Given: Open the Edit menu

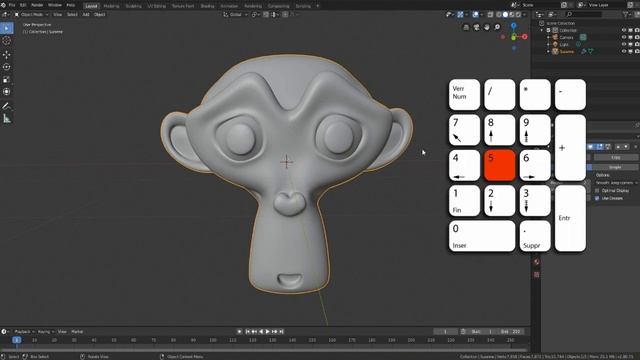Looking at the screenshot, I should [x=23, y=5].
